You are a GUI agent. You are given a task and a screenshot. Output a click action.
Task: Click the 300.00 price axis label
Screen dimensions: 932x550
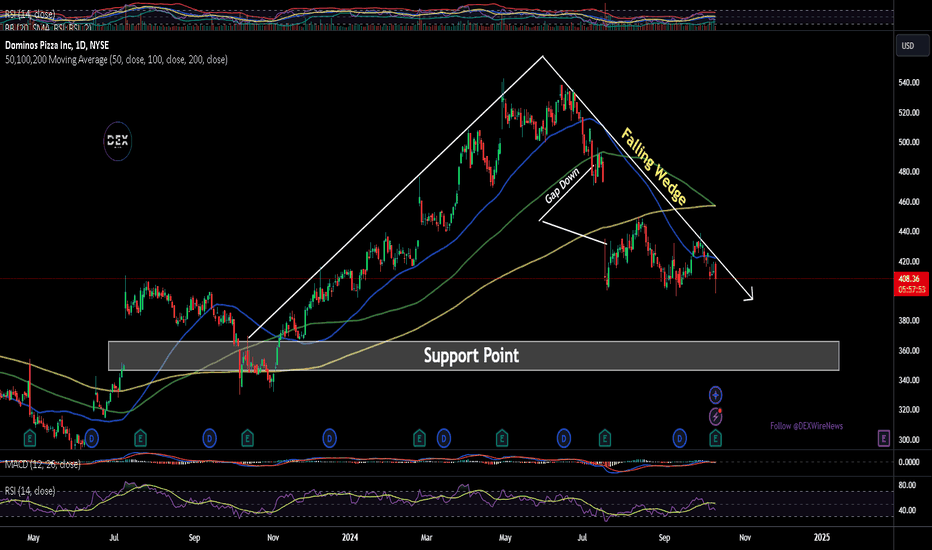click(909, 440)
